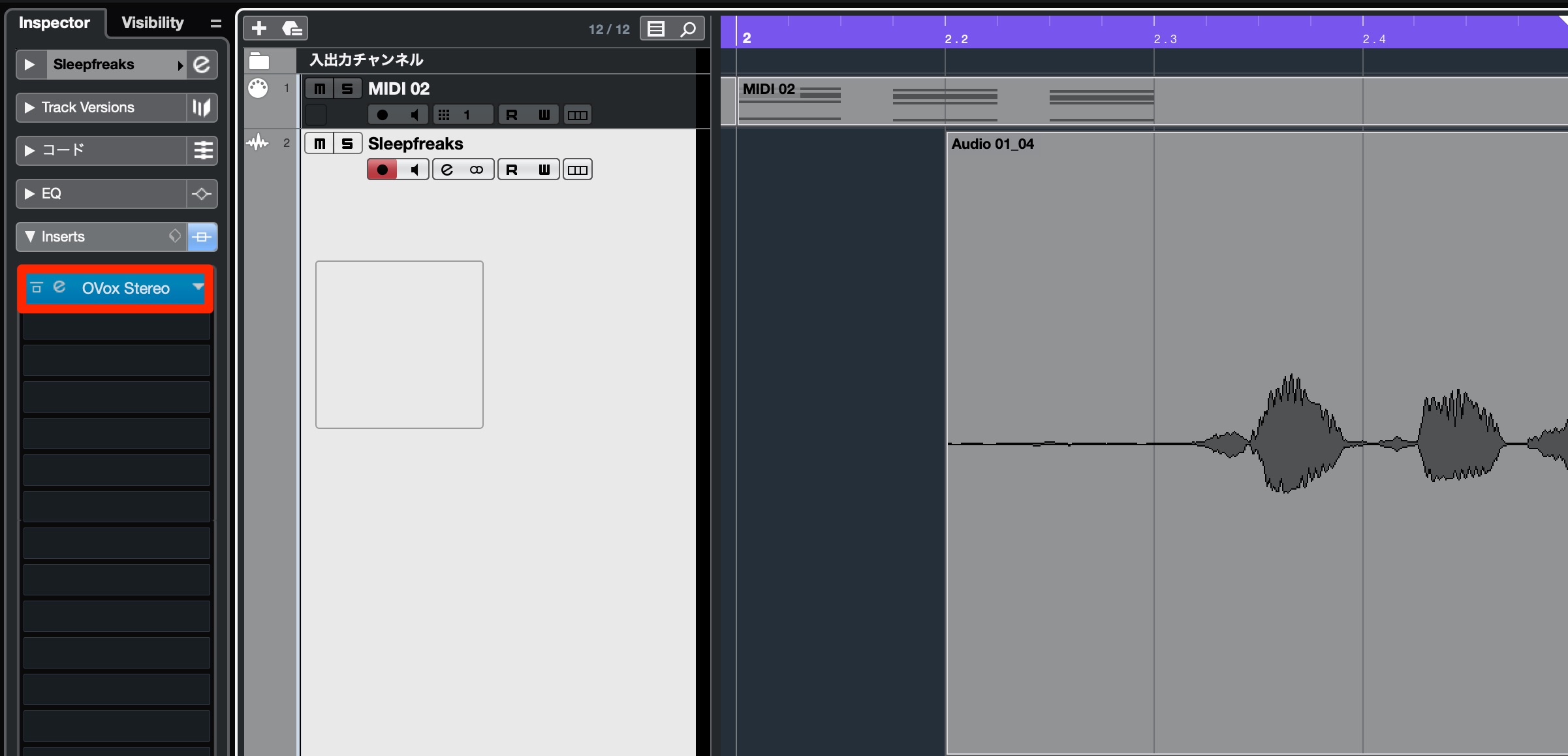Click the find tracks magnifier icon
The height and width of the screenshot is (756, 1568).
pos(688,29)
